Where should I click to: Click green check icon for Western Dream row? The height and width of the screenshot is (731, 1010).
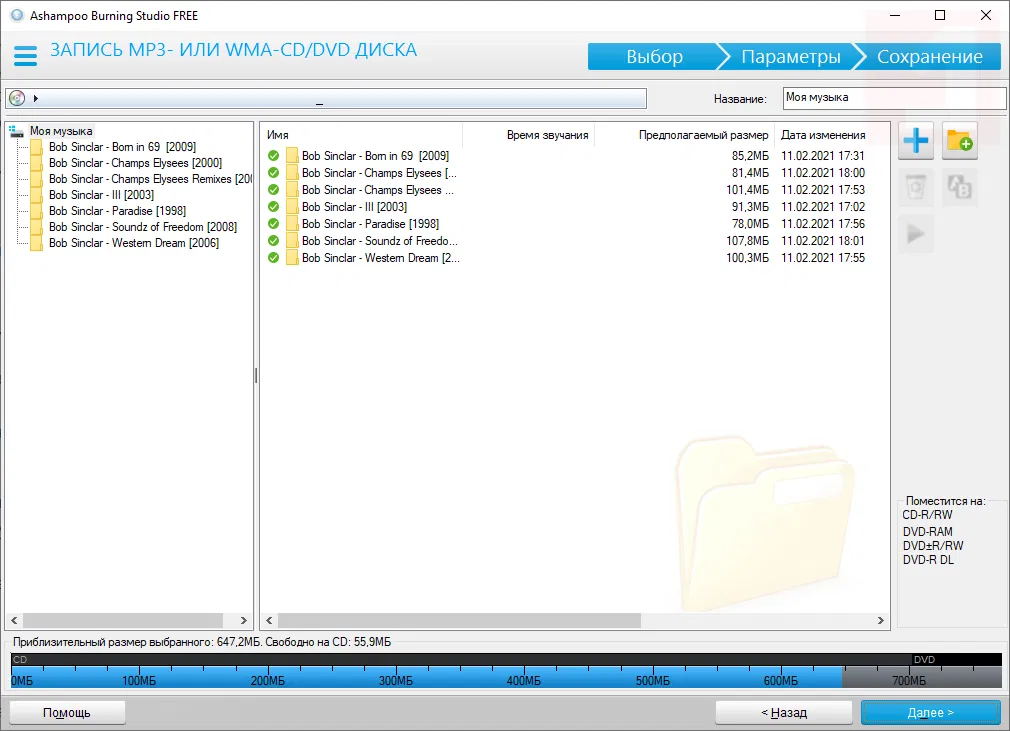(x=273, y=258)
